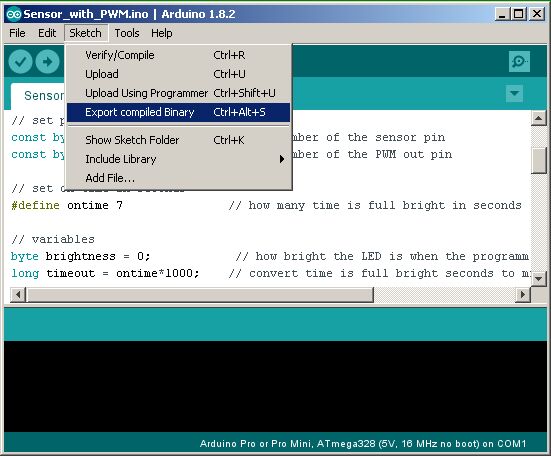The width and height of the screenshot is (551, 456).
Task: Click the '#define ontime 7' code line
Action: click(67, 205)
